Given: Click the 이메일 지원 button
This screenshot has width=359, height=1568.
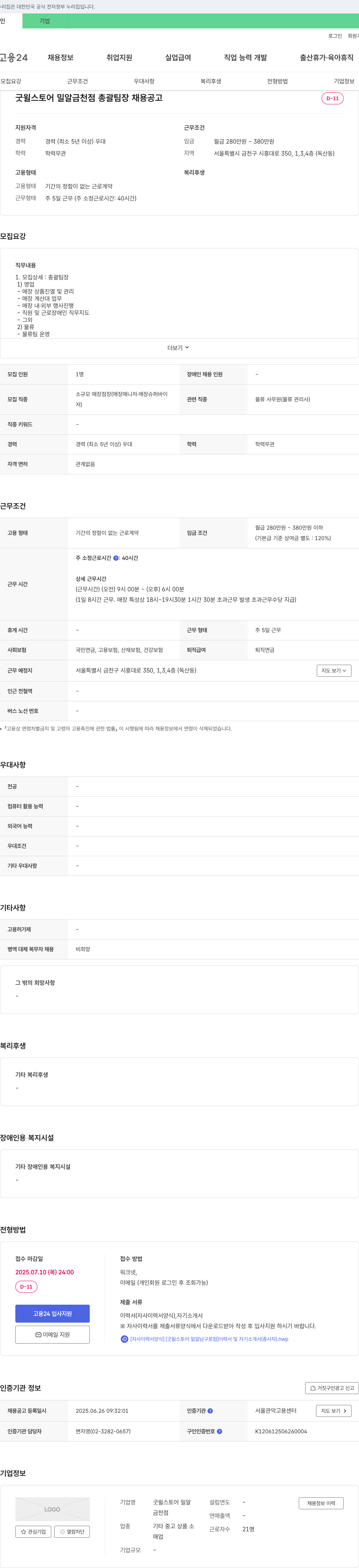Looking at the screenshot, I should coord(52,1335).
